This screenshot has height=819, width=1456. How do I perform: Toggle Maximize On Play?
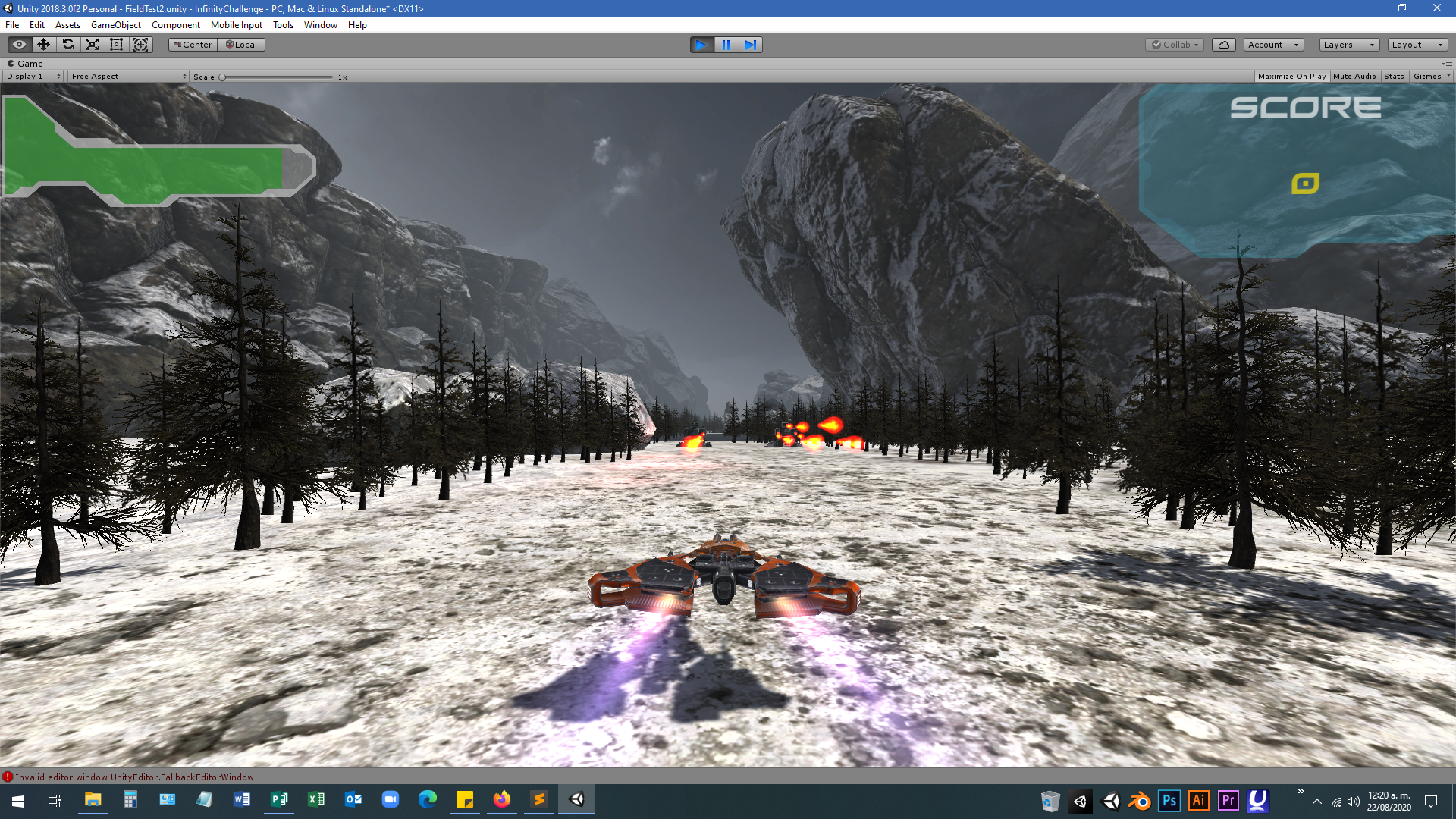coord(1291,77)
